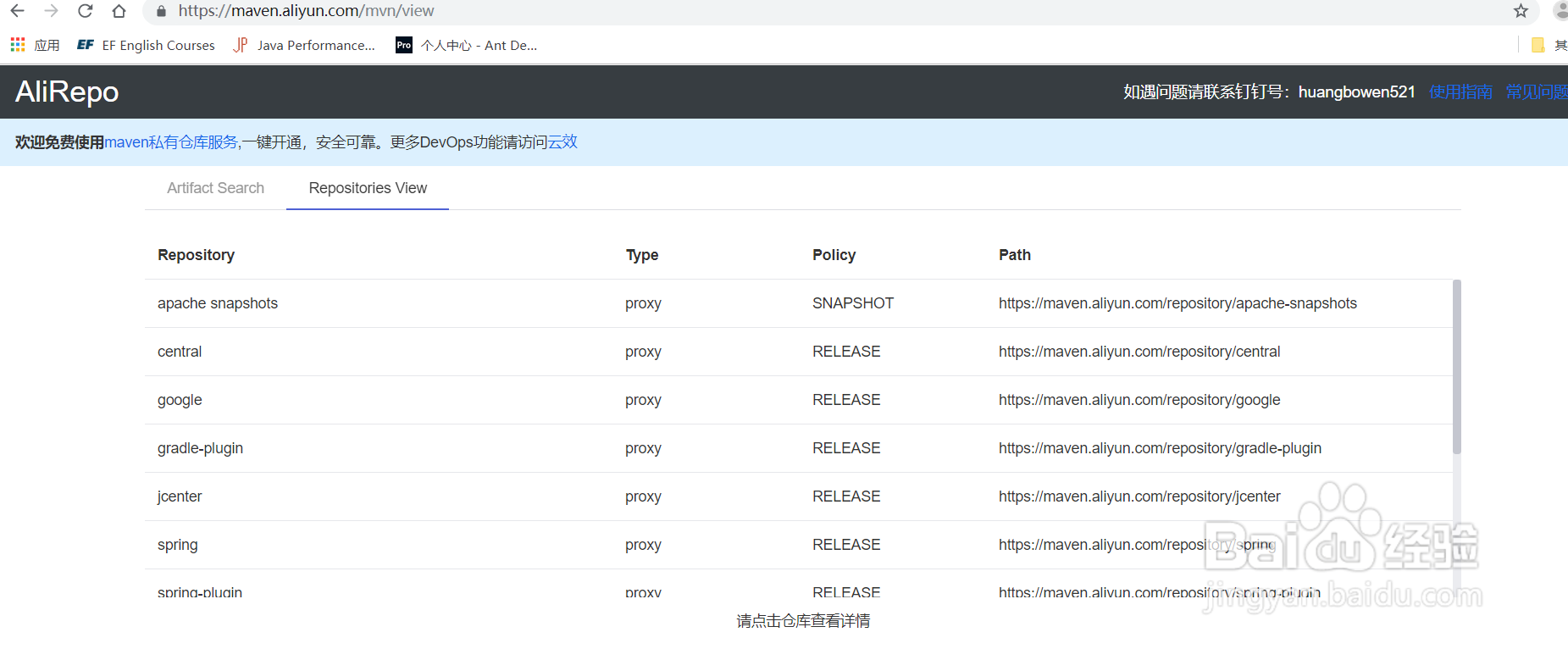Open the 常见问题 FAQ link
1568x649 pixels.
point(1537,92)
